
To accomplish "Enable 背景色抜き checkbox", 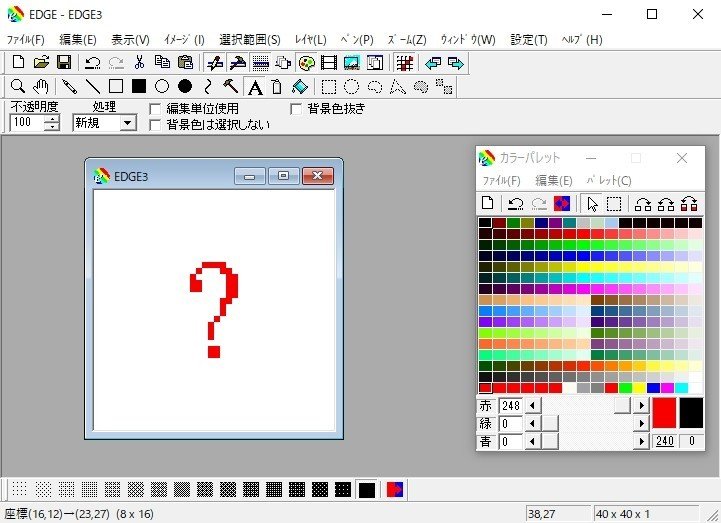I will (x=296, y=109).
